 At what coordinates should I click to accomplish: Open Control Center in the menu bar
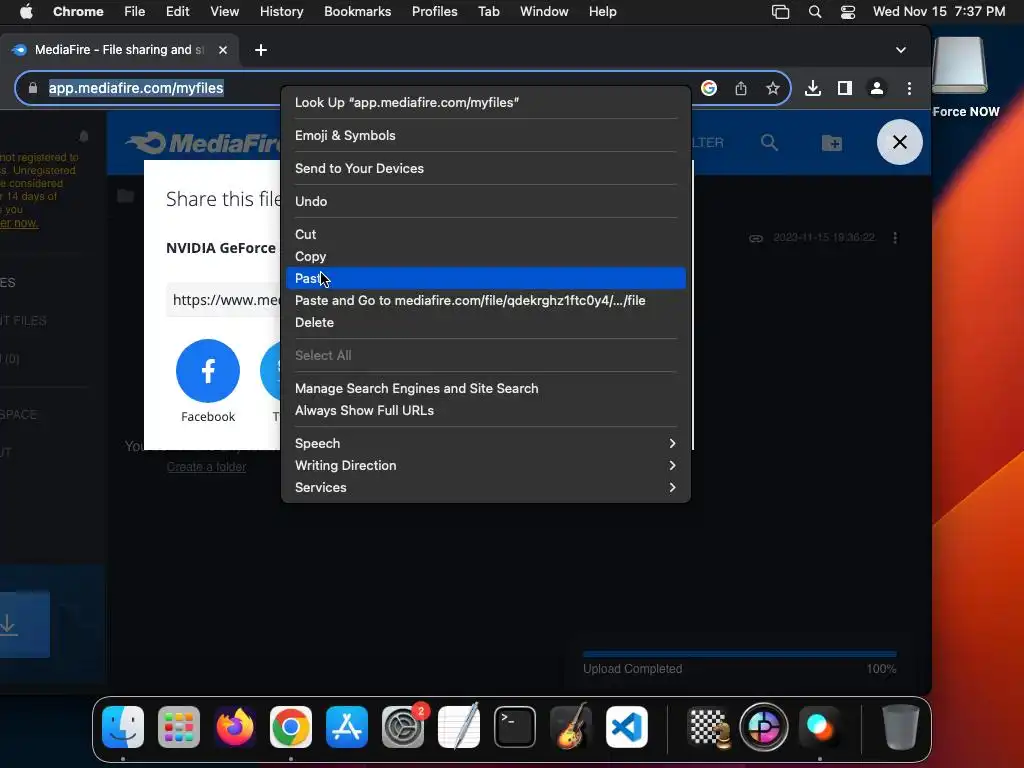click(848, 12)
